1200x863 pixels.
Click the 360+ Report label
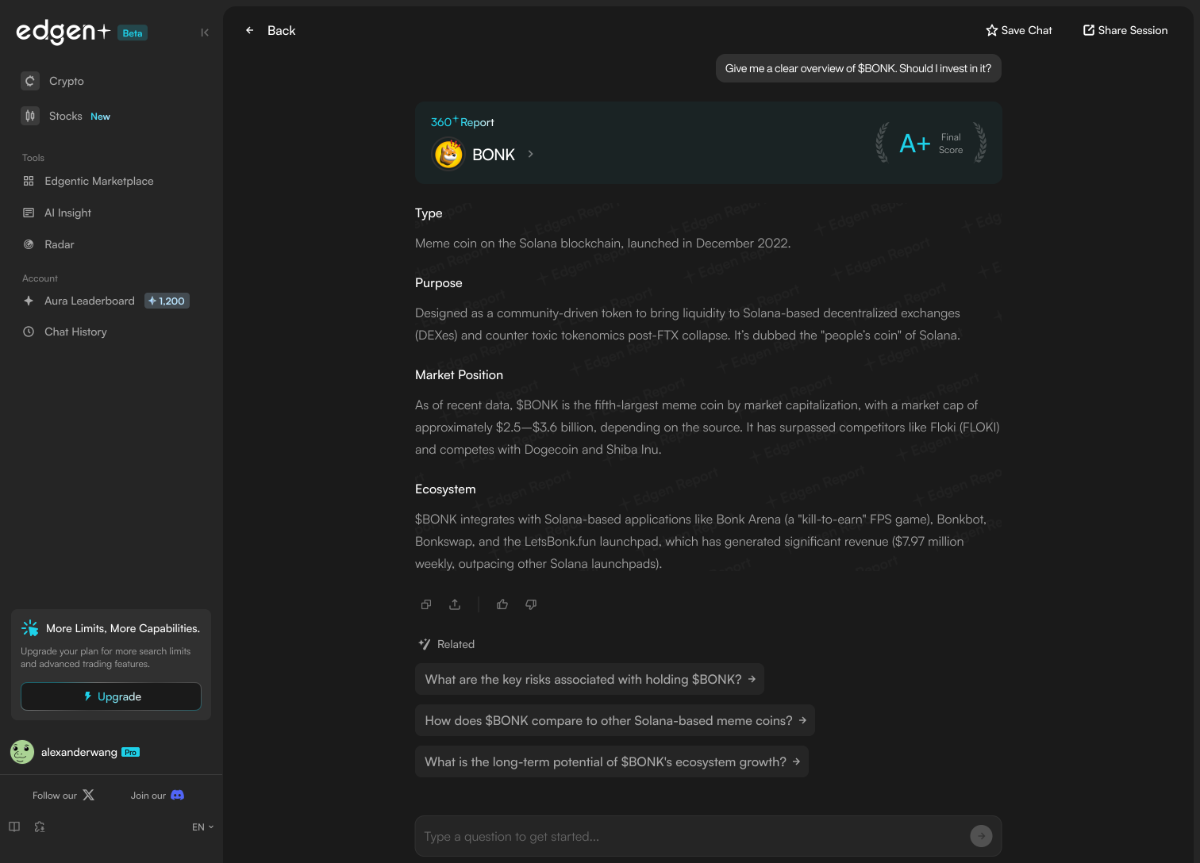pos(462,122)
